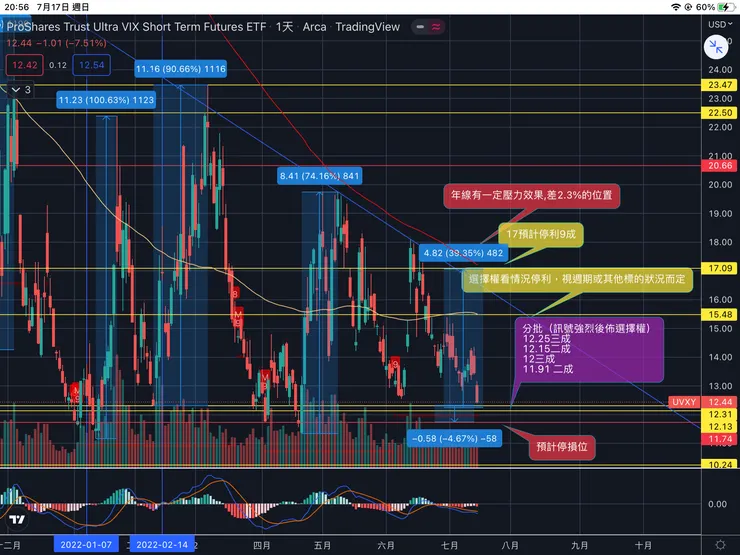The width and height of the screenshot is (740, 555).
Task: Open chart settings gear icon
Action: [x=720, y=545]
